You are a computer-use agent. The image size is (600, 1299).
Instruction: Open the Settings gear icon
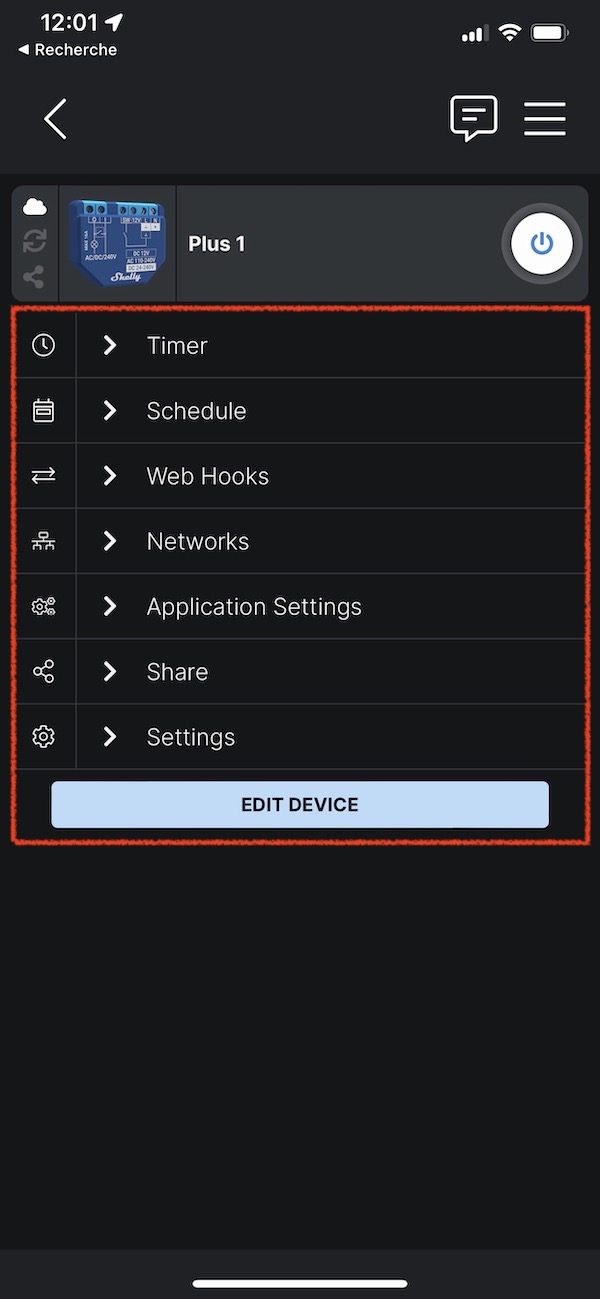point(44,736)
